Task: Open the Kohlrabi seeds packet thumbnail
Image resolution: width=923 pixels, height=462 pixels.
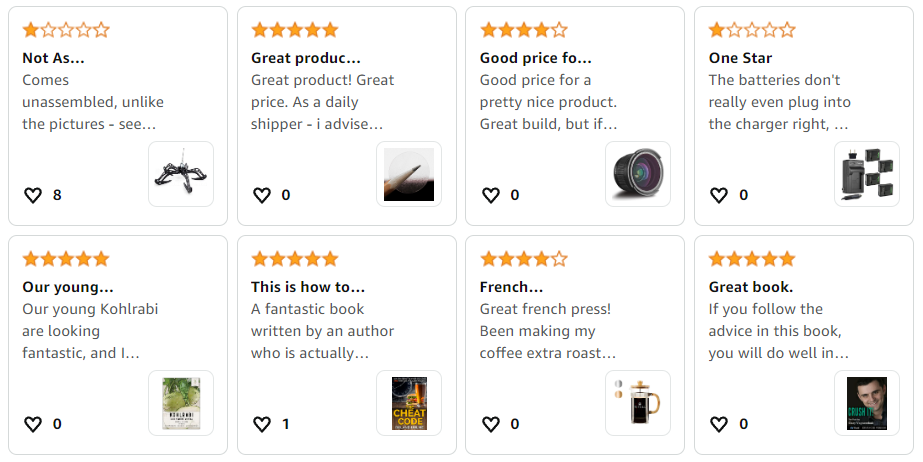Action: pos(181,403)
